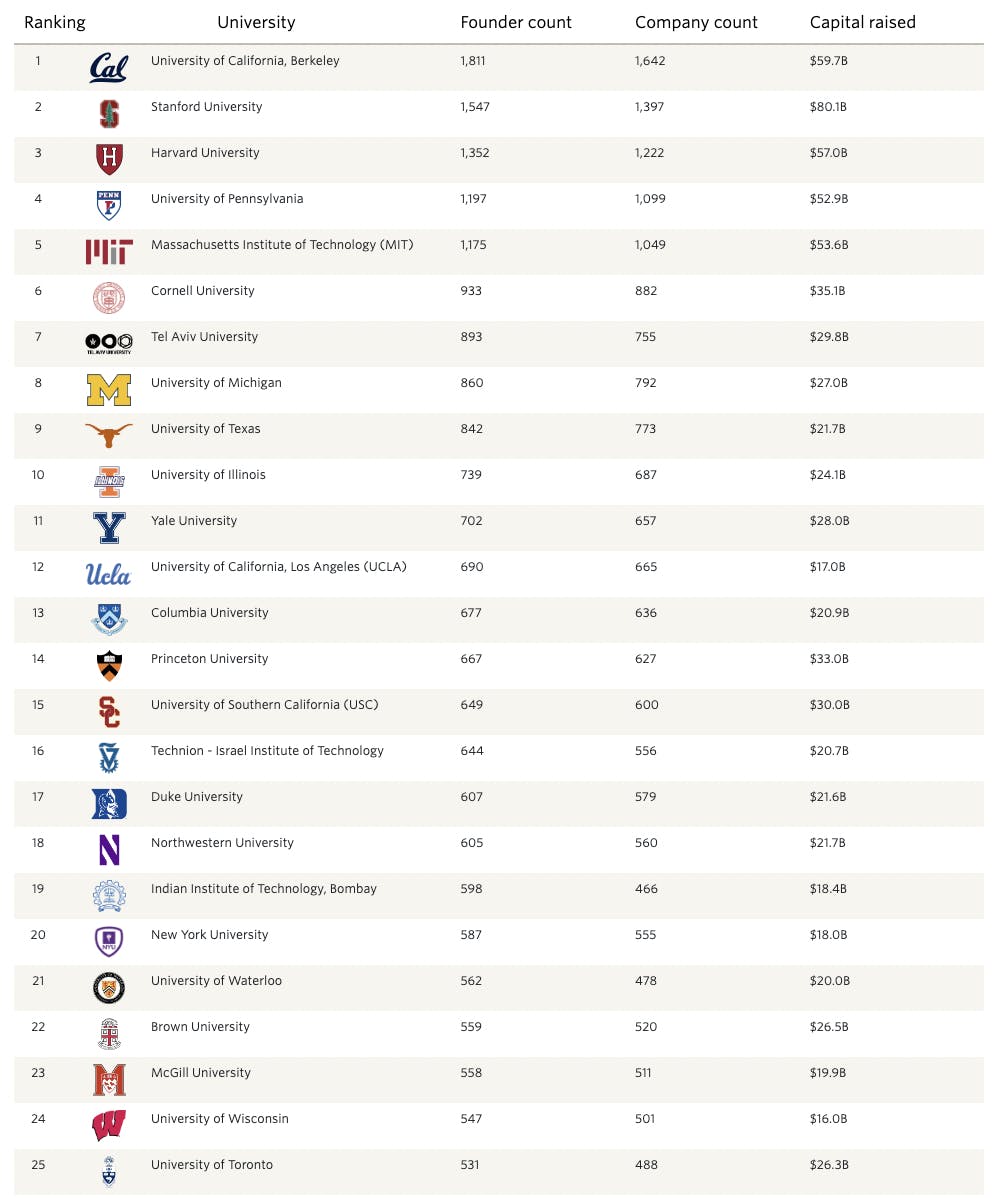Click the University of Waterloo name
The height and width of the screenshot is (1198, 992).
216,981
